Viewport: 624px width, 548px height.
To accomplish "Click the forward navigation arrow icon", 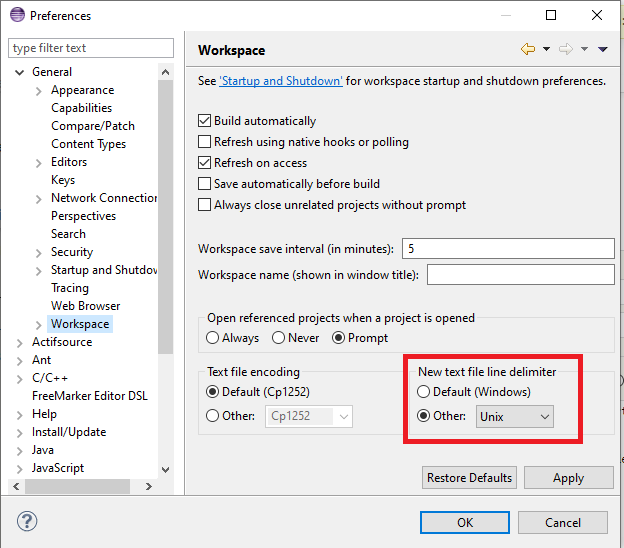I will (566, 49).
